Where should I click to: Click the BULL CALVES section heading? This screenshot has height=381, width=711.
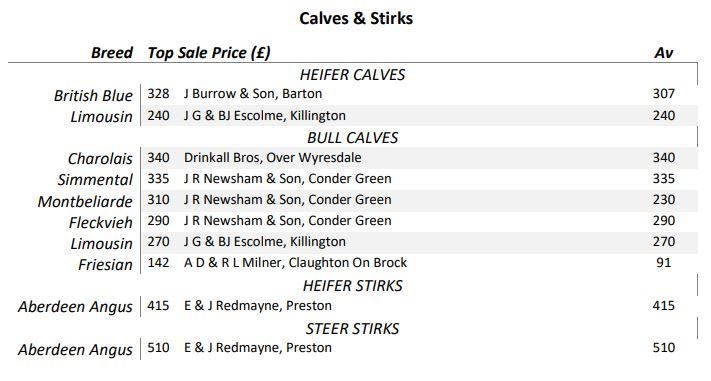click(x=352, y=137)
